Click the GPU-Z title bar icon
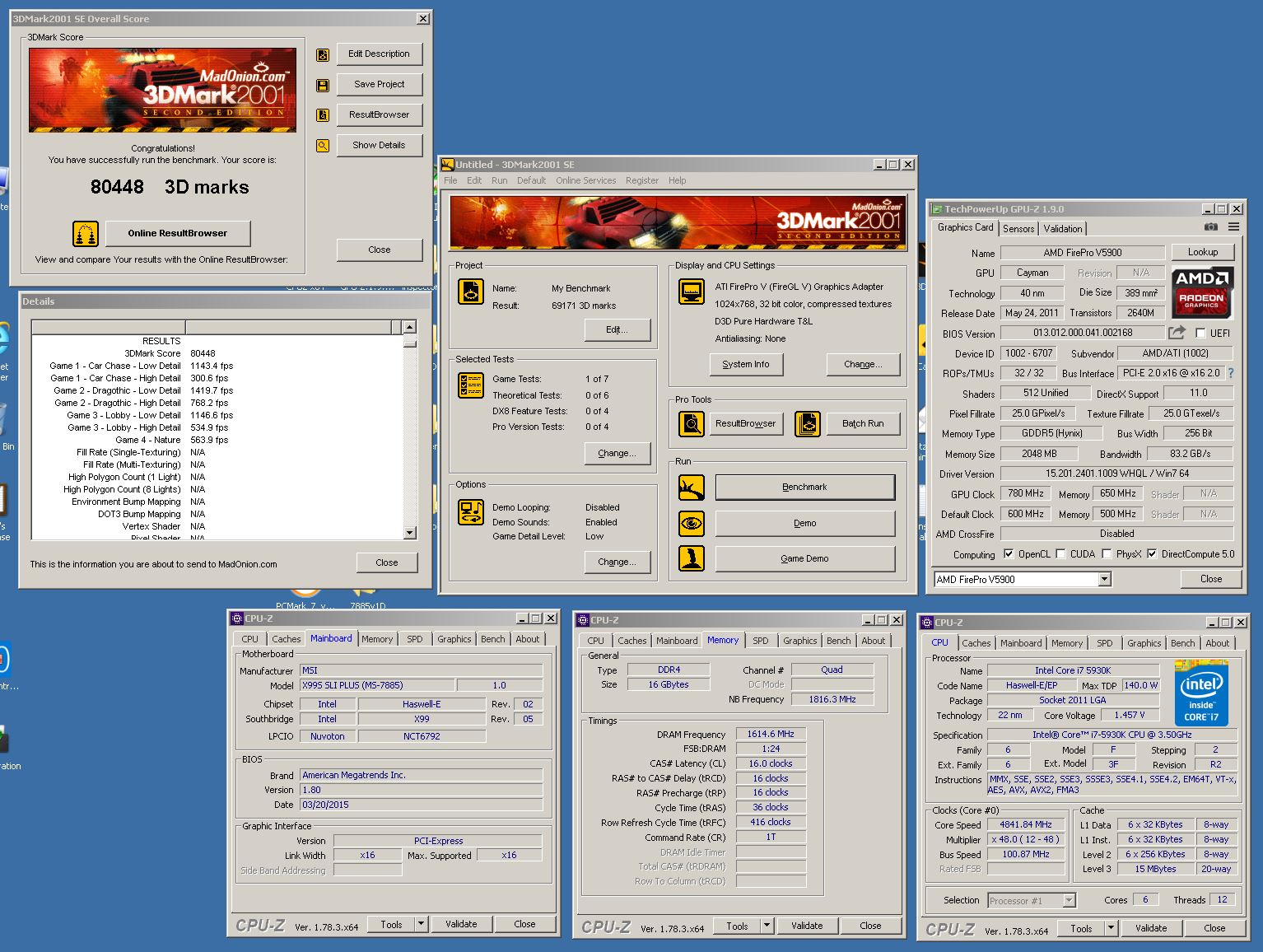1263x952 pixels. [936, 209]
